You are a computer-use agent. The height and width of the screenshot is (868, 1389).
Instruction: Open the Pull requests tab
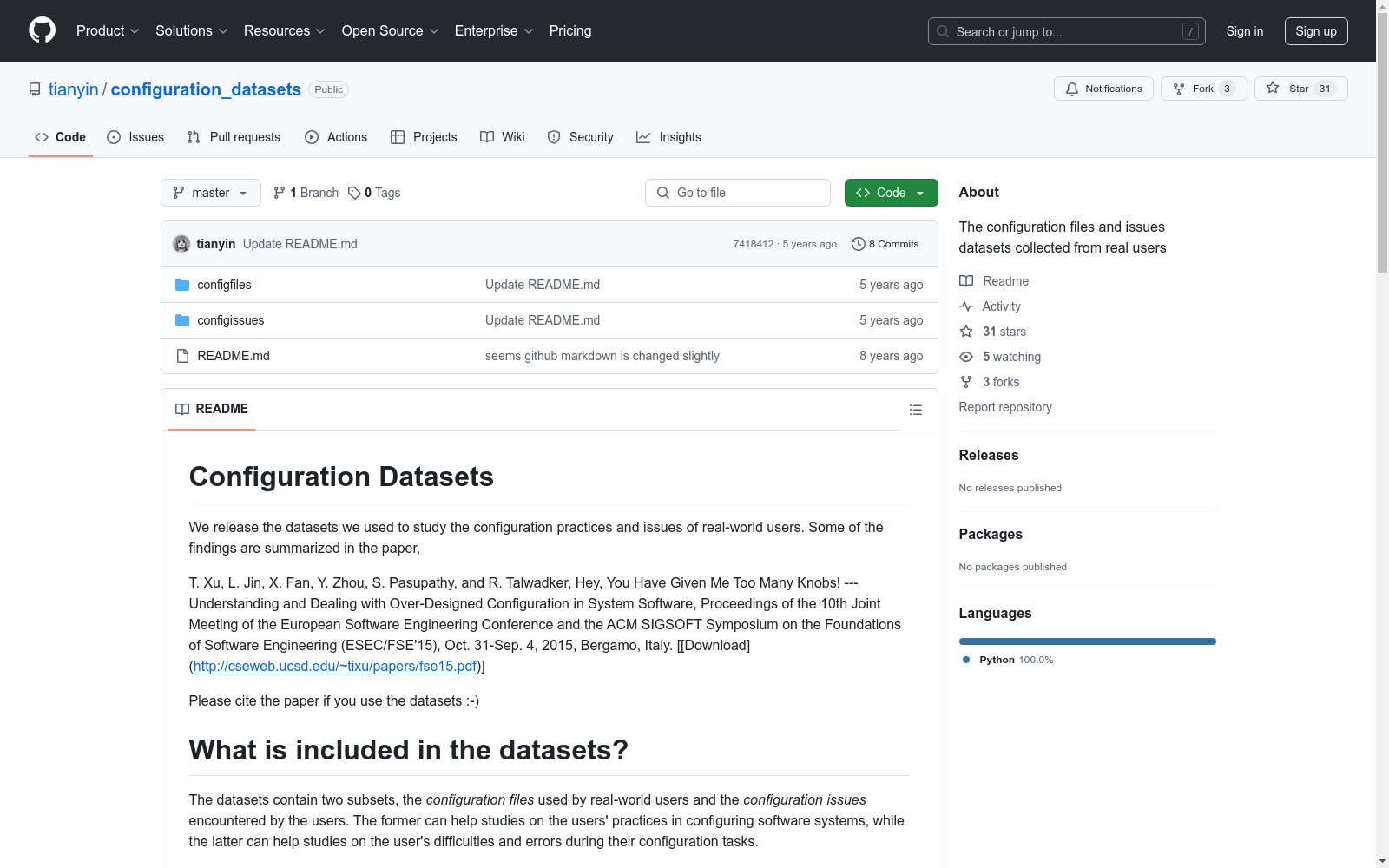pyautogui.click(x=234, y=137)
